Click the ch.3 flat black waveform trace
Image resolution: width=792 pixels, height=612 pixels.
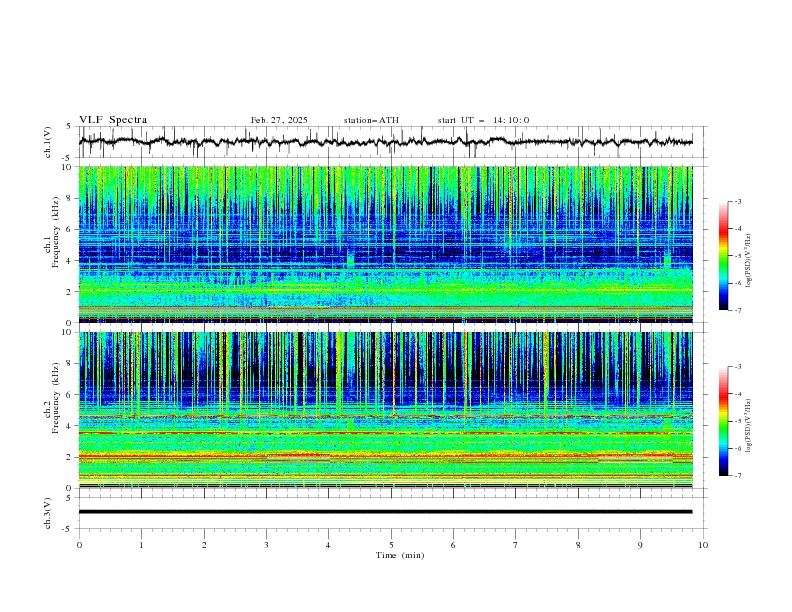386,512
